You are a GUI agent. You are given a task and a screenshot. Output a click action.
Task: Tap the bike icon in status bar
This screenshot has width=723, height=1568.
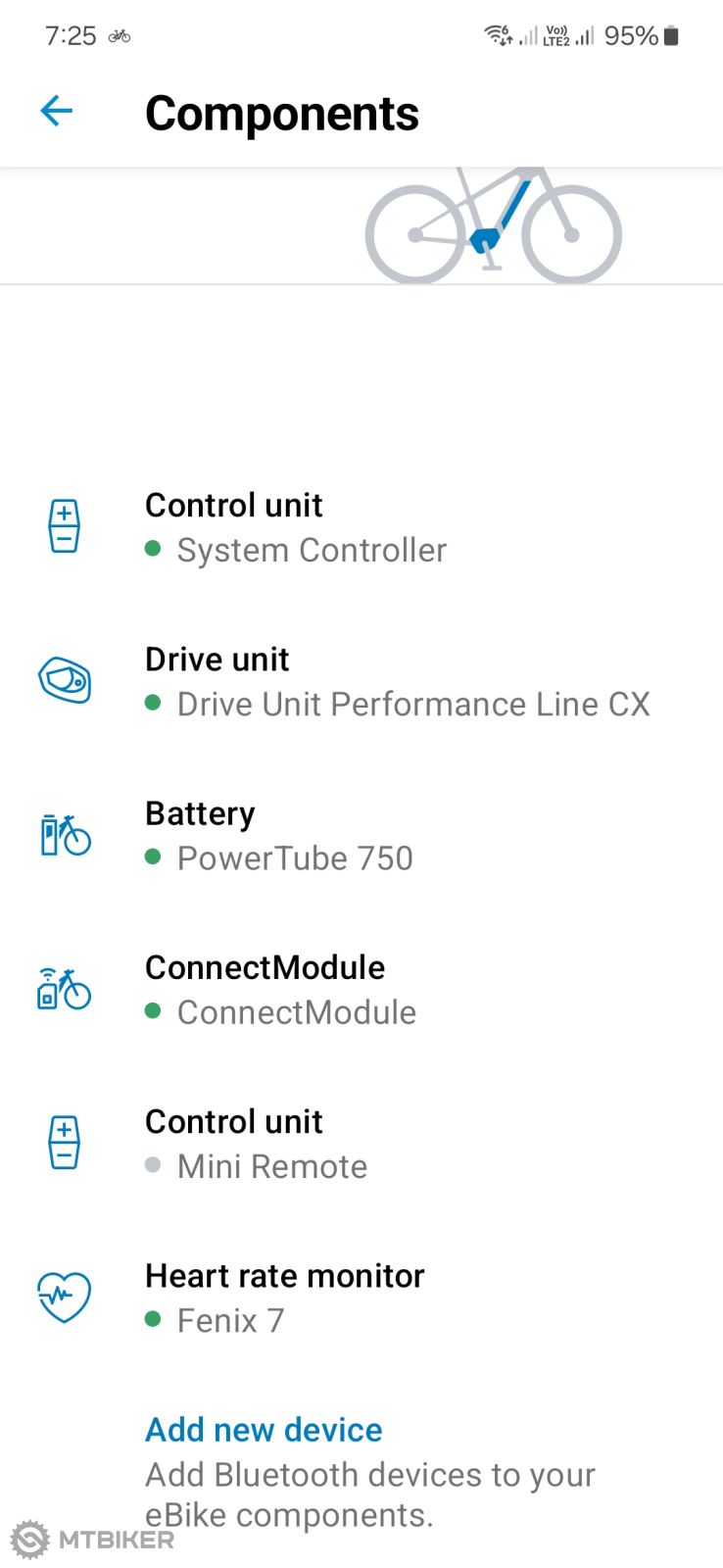click(x=120, y=36)
